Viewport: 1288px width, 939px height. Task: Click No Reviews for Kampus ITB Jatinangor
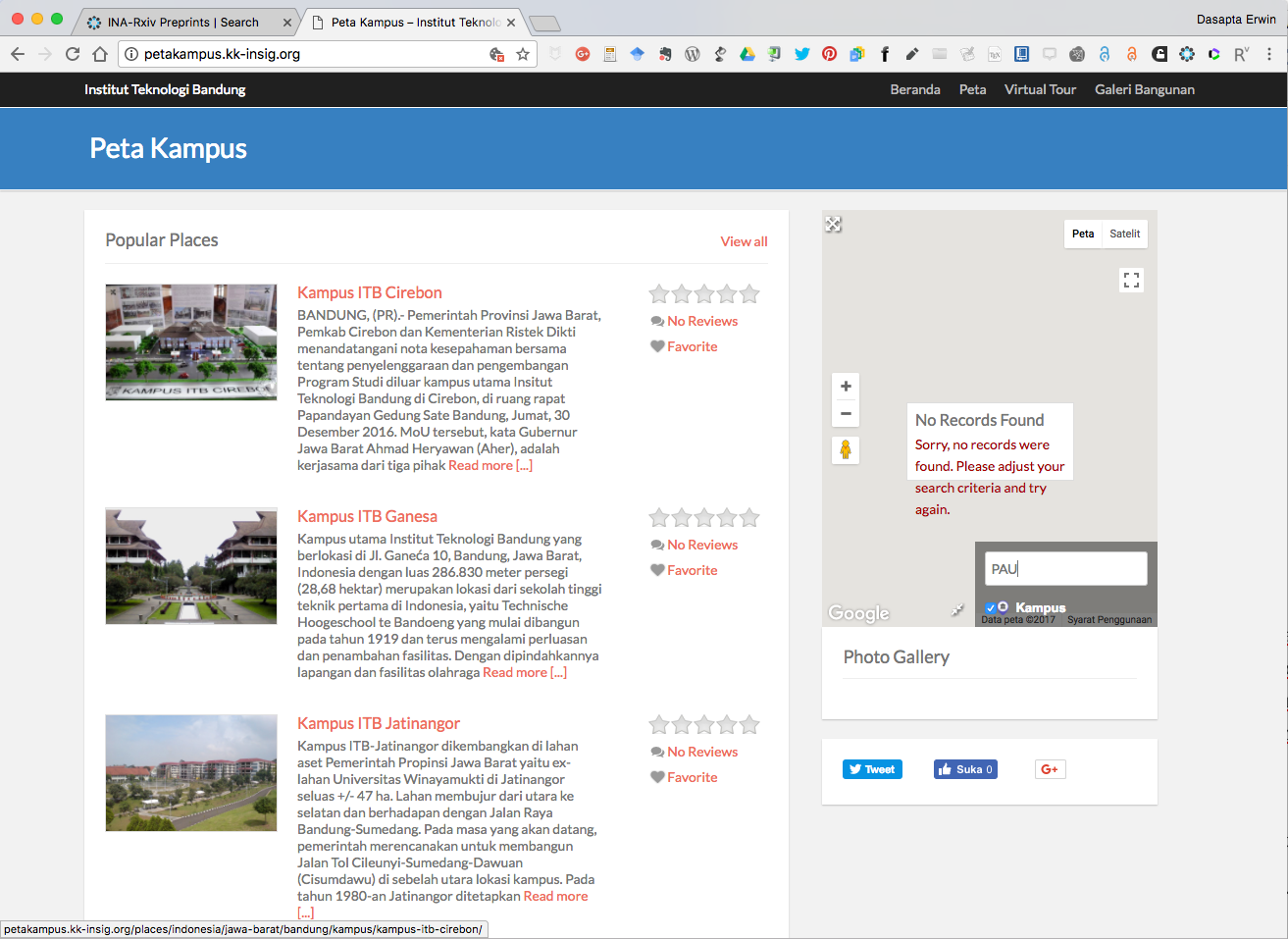[702, 752]
